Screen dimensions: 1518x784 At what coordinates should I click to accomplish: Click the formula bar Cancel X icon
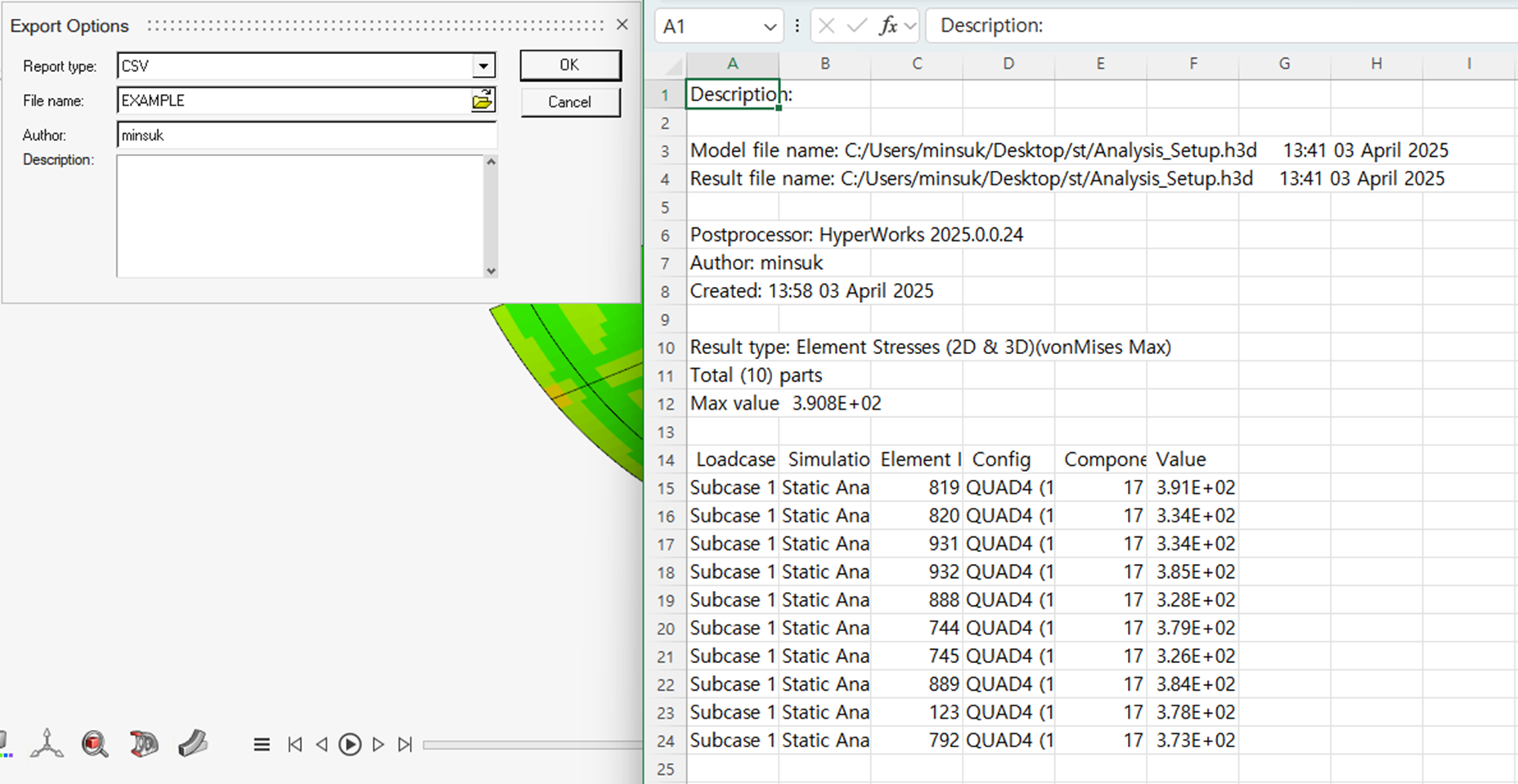pyautogui.click(x=827, y=26)
